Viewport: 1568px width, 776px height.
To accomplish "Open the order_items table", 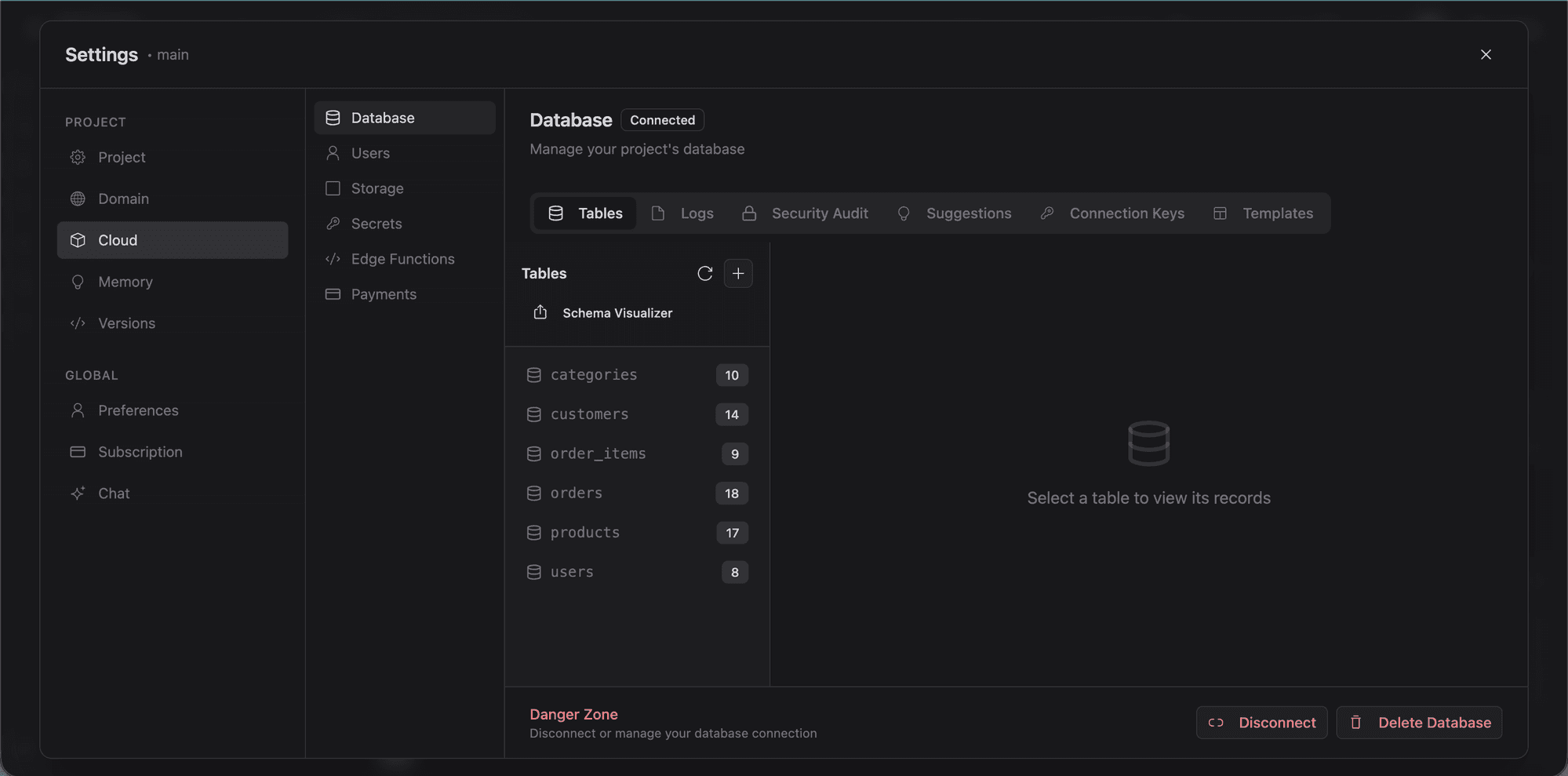I will [598, 454].
